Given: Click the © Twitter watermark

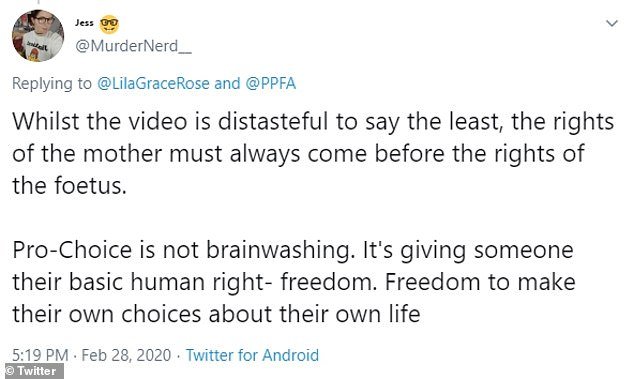Looking at the screenshot, I should pos(32,371).
